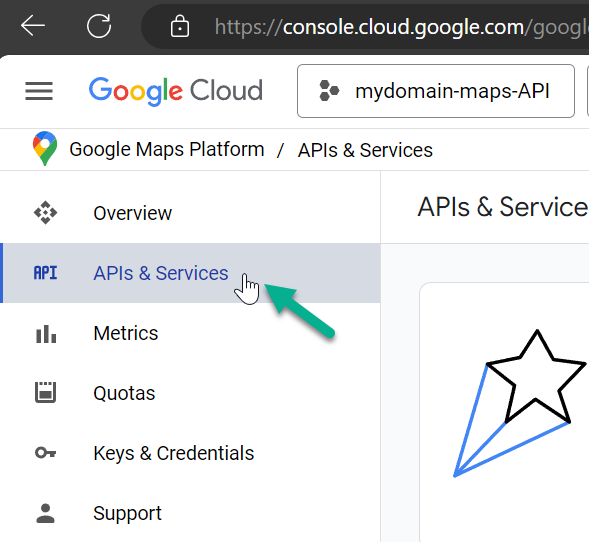The image size is (589, 542).
Task: Open Overview in the sidebar
Action: (x=190, y=213)
